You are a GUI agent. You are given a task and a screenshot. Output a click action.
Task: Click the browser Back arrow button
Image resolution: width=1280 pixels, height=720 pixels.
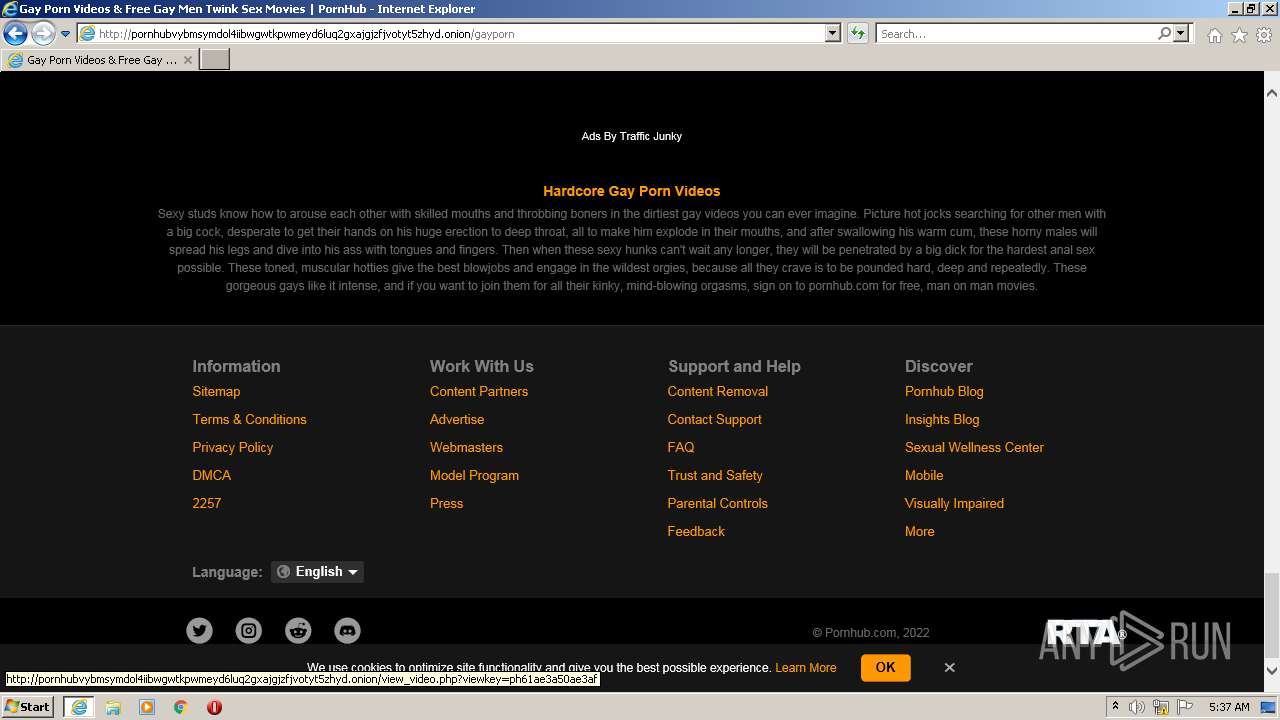(15, 34)
